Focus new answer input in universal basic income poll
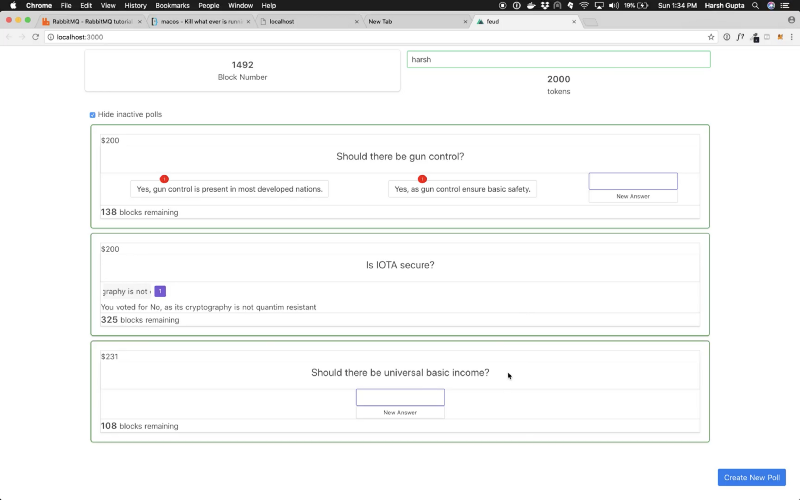Image resolution: width=800 pixels, height=500 pixels. [400, 397]
